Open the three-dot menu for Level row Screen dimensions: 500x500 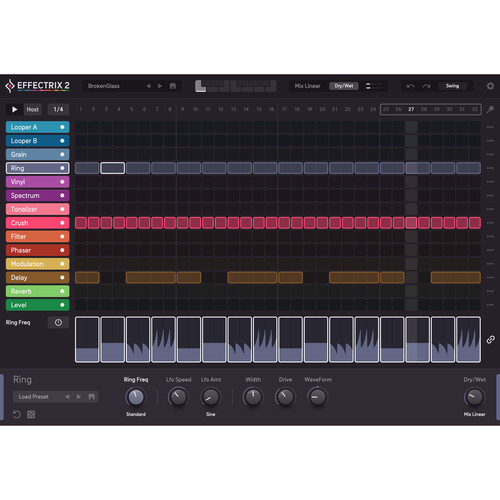pos(490,305)
